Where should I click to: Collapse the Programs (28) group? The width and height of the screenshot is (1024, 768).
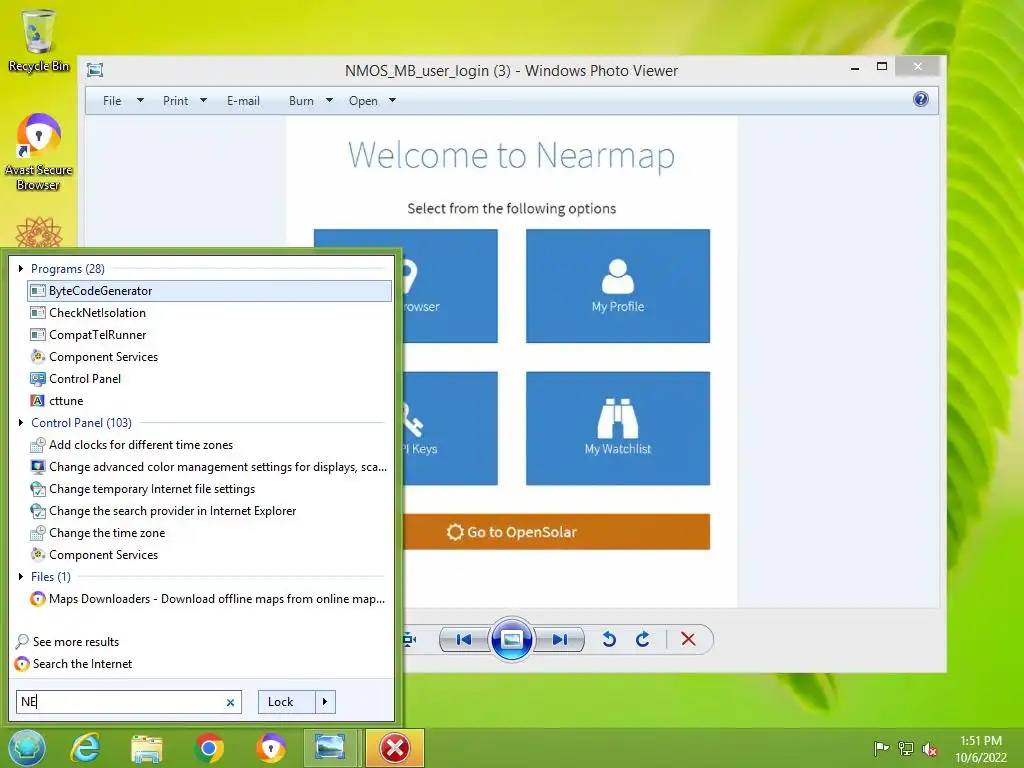[20, 268]
